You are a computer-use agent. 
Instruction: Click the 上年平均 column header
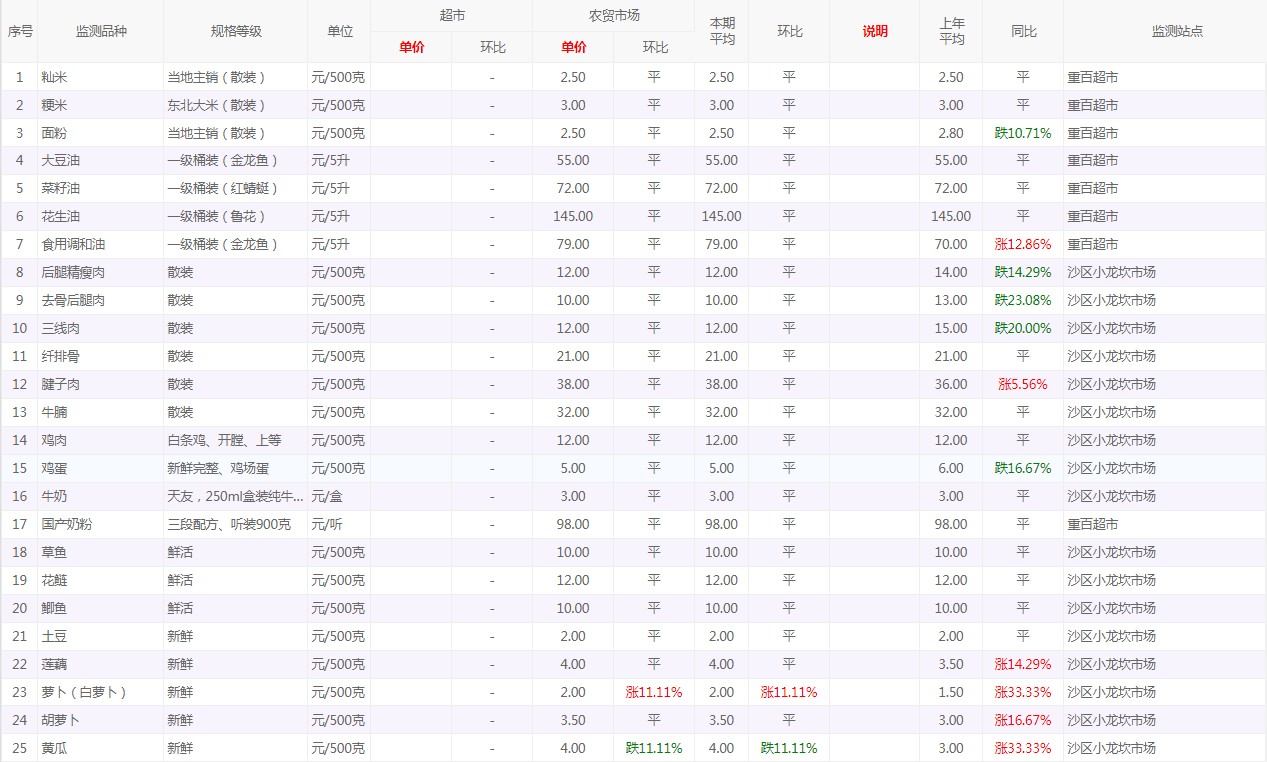click(x=951, y=31)
